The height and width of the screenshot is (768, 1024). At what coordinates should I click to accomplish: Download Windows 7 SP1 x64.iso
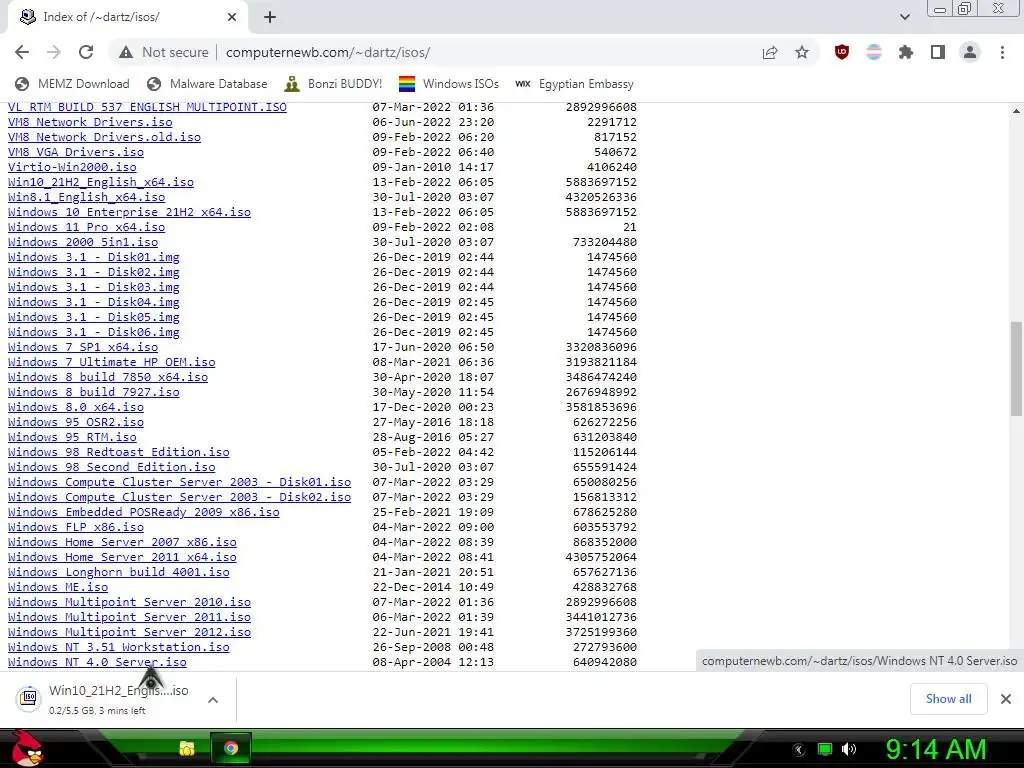[x=83, y=347]
